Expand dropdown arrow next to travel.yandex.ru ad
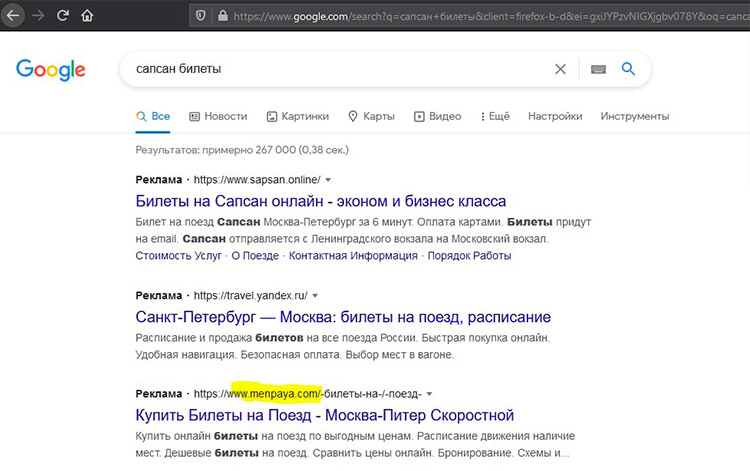750x471 pixels. pos(315,296)
